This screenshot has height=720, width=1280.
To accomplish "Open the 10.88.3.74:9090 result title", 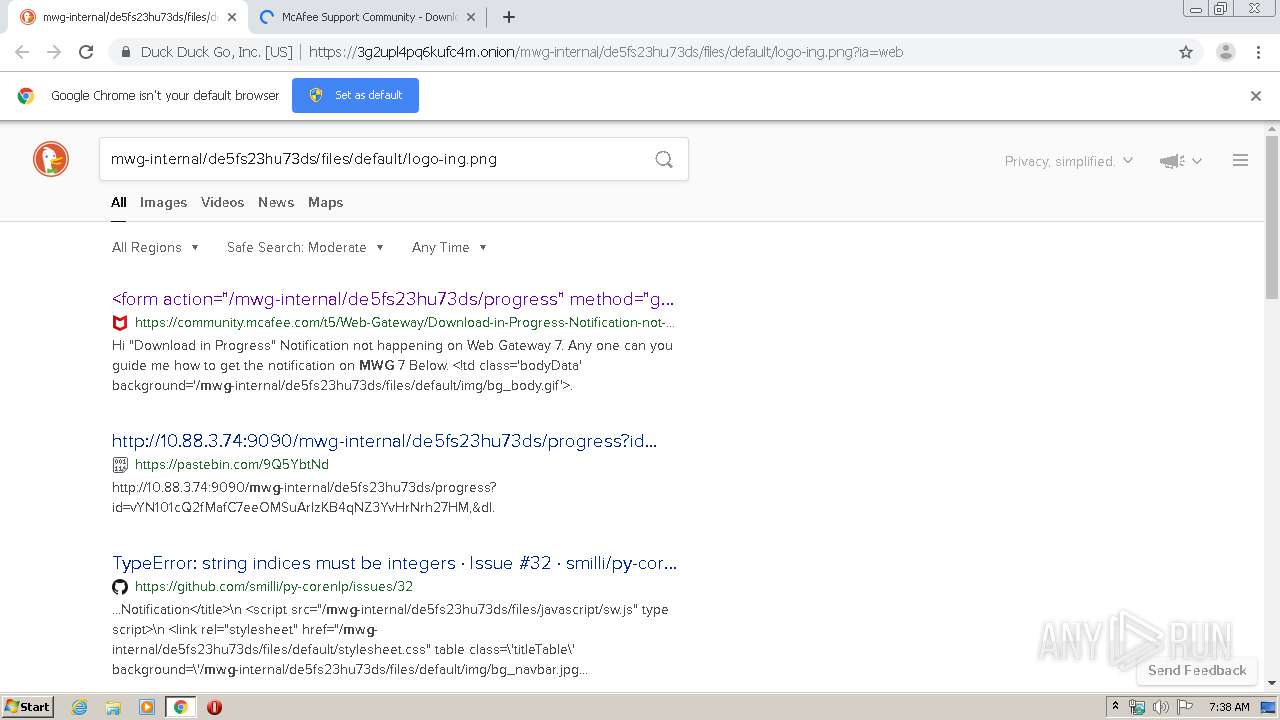I will pos(384,441).
